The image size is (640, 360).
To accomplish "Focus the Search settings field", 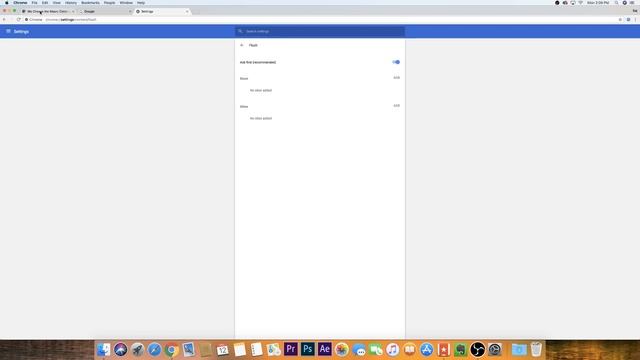I will pyautogui.click(x=320, y=31).
